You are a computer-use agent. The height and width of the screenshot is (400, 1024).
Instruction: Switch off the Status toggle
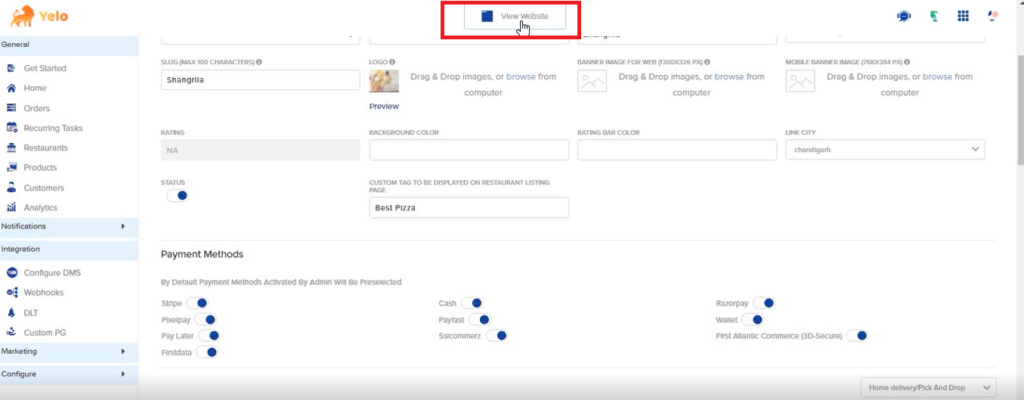177,196
